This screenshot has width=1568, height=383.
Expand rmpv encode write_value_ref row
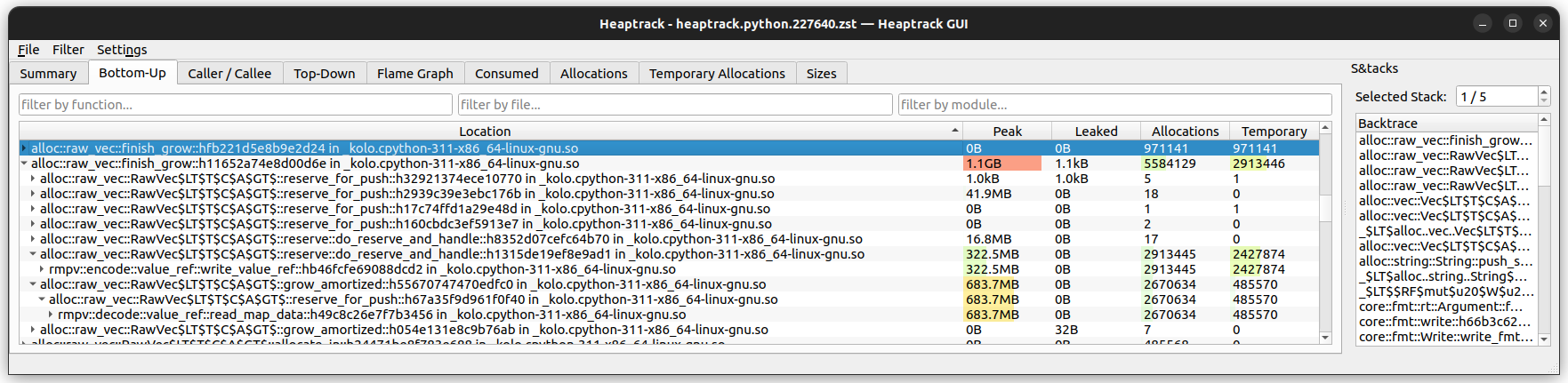pos(42,269)
